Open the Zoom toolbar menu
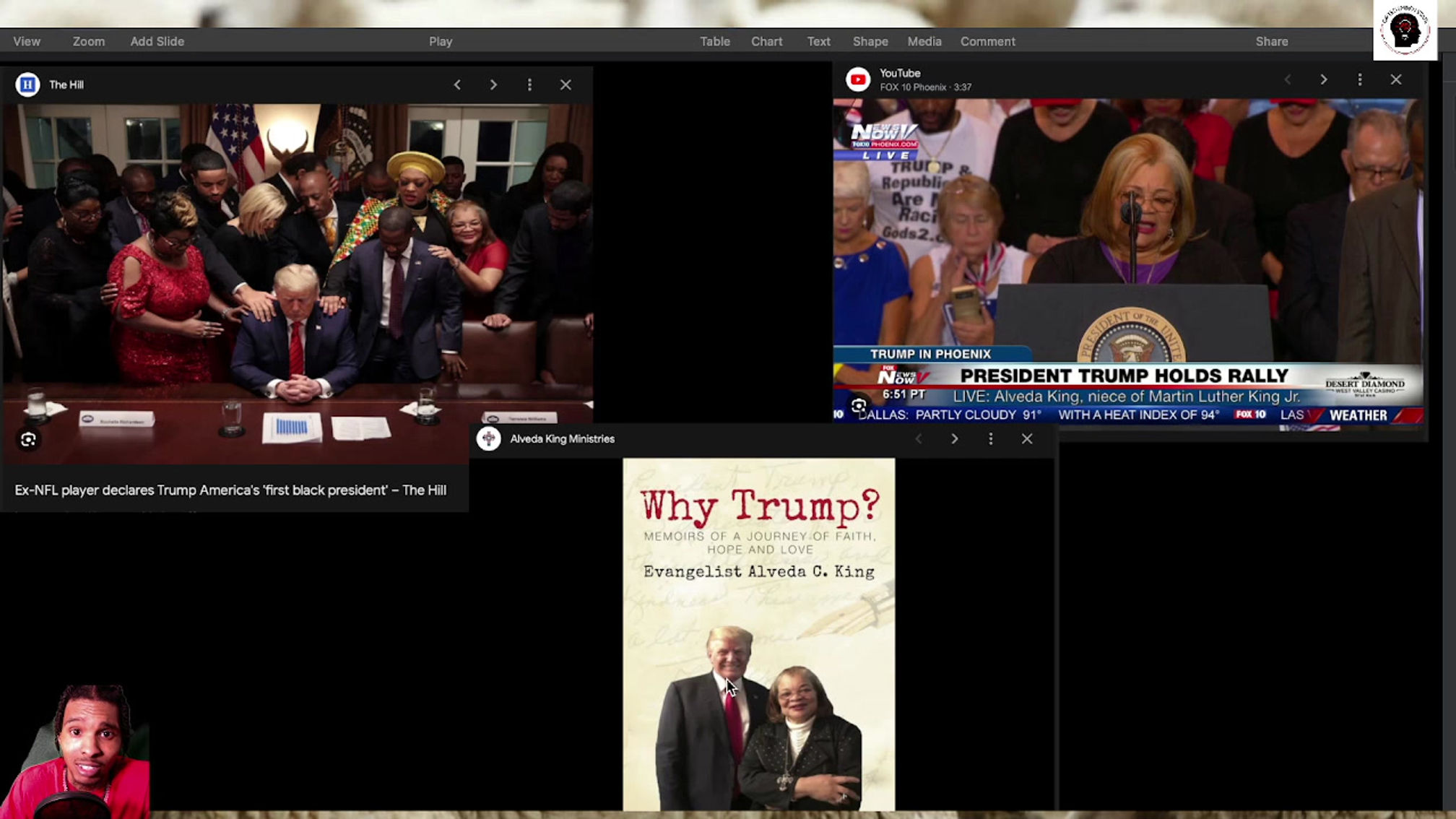Screen dimensions: 1456x819 pyautogui.click(x=88, y=42)
